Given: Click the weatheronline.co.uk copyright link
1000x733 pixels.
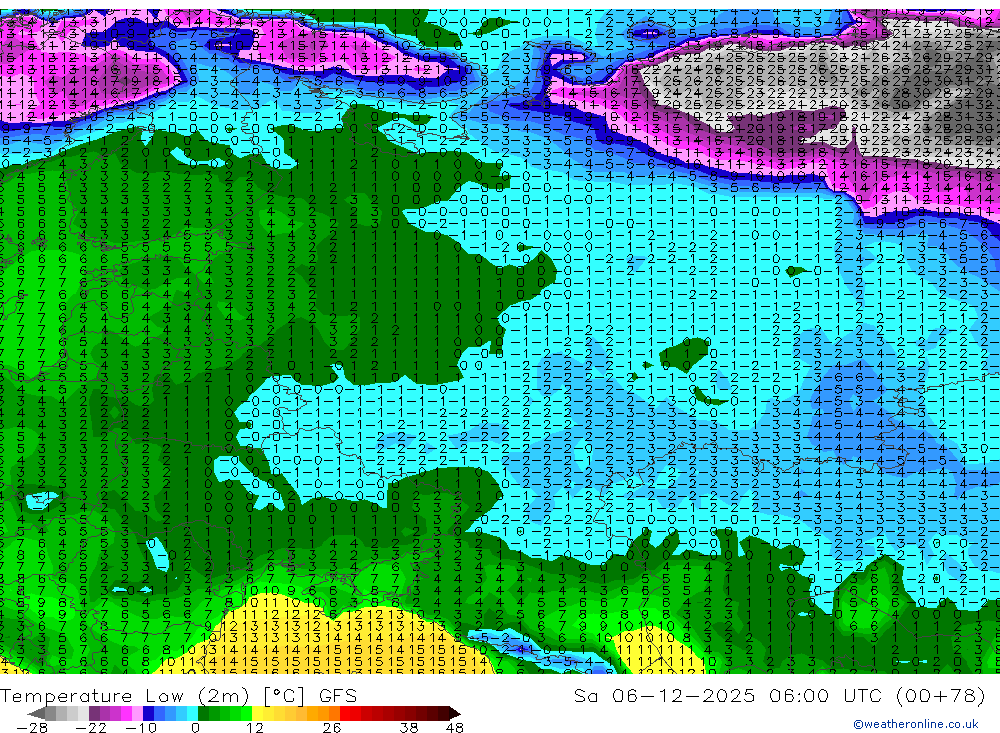Looking at the screenshot, I should click(x=916, y=724).
